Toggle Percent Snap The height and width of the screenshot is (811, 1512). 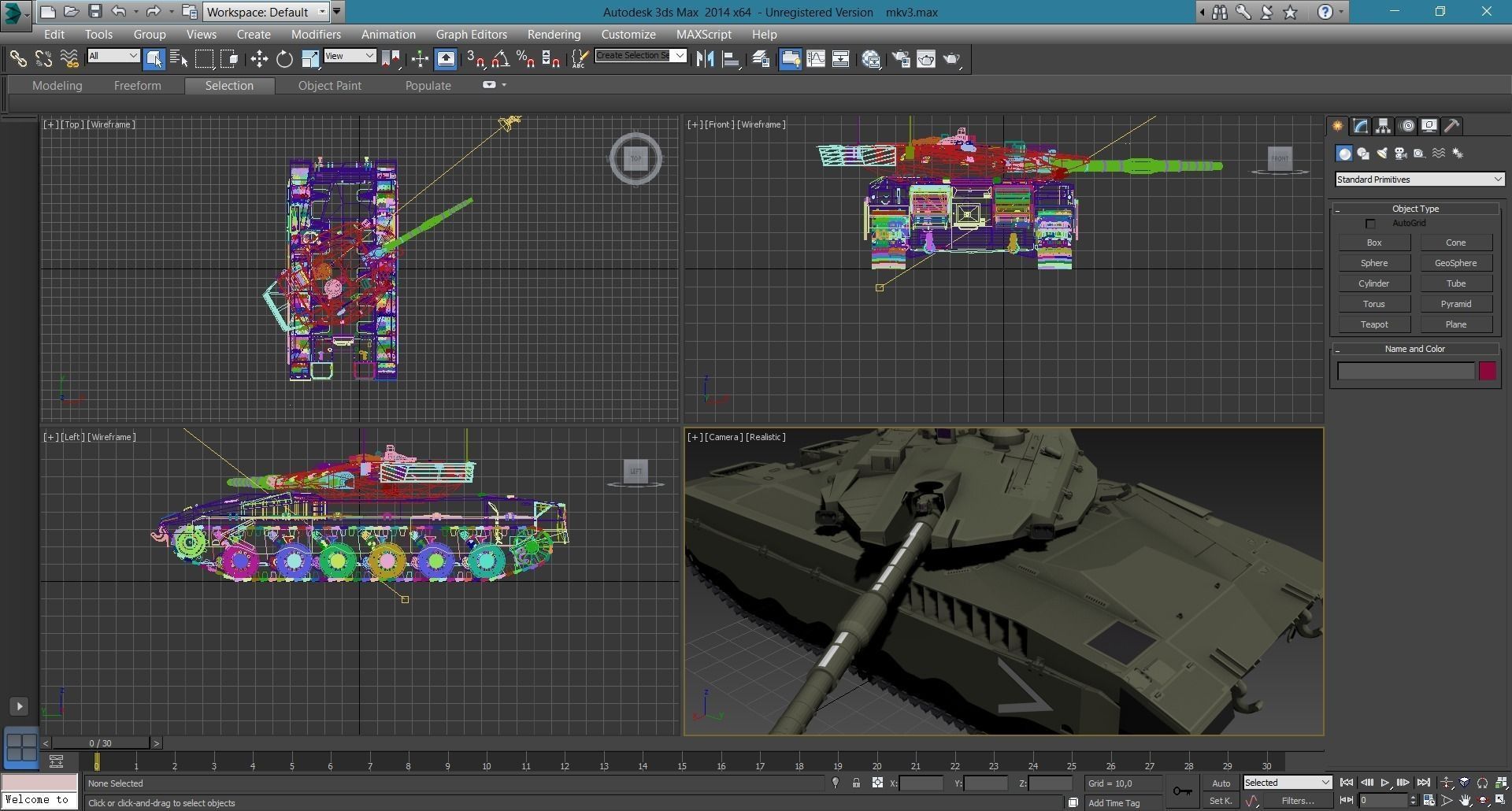pyautogui.click(x=525, y=59)
